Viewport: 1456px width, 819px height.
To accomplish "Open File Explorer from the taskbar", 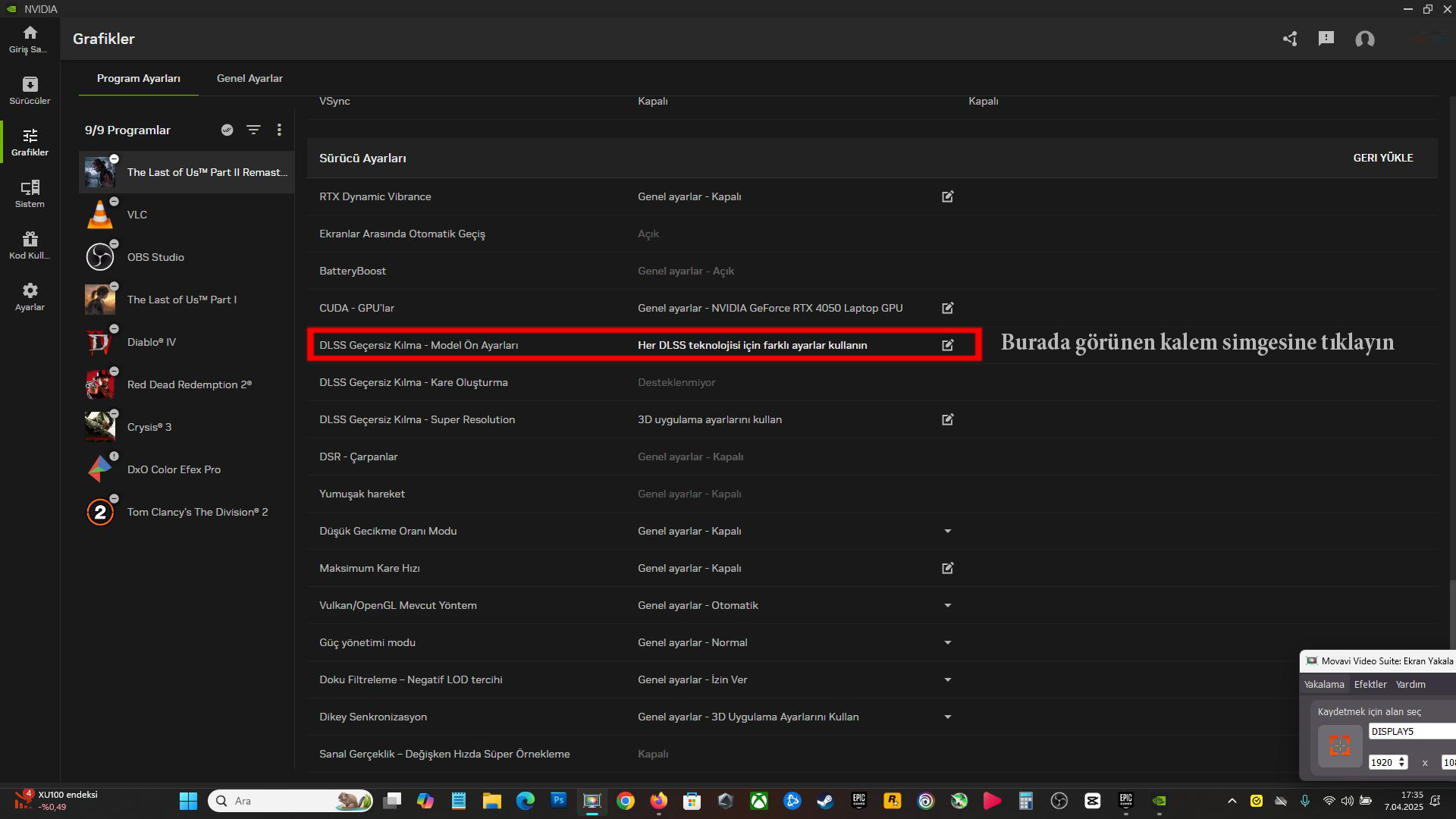I will (491, 801).
